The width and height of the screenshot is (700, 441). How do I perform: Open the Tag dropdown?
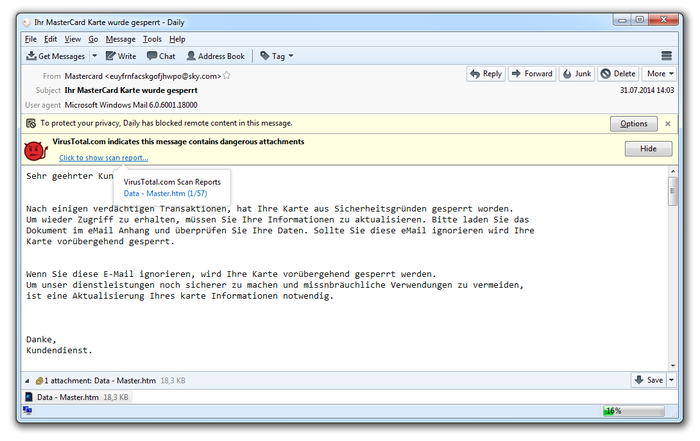pos(277,56)
